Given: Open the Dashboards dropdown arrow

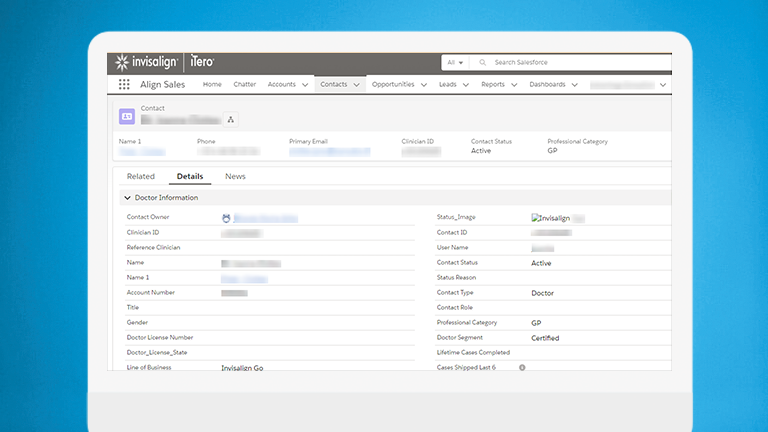Looking at the screenshot, I should click(575, 85).
